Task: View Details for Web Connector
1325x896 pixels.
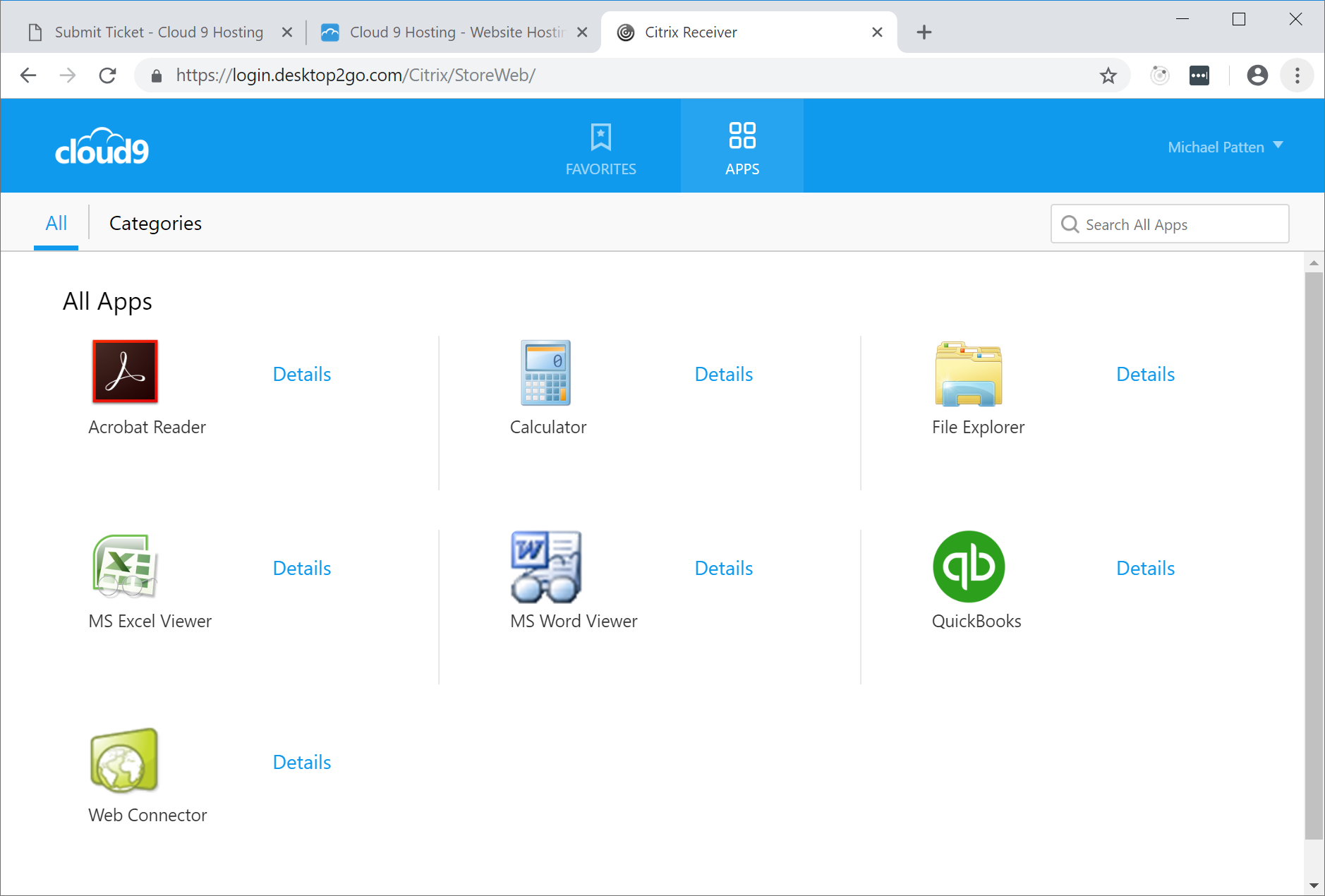Action: click(302, 762)
